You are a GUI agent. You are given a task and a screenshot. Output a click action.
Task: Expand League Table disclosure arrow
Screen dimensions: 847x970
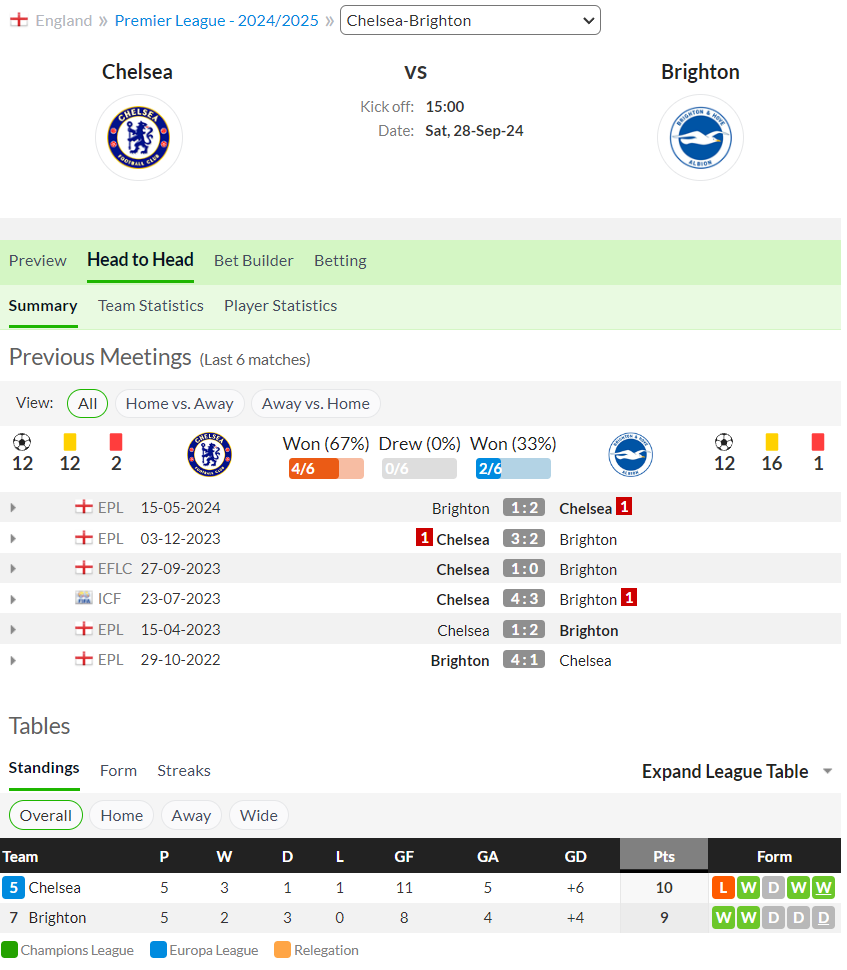coord(827,771)
